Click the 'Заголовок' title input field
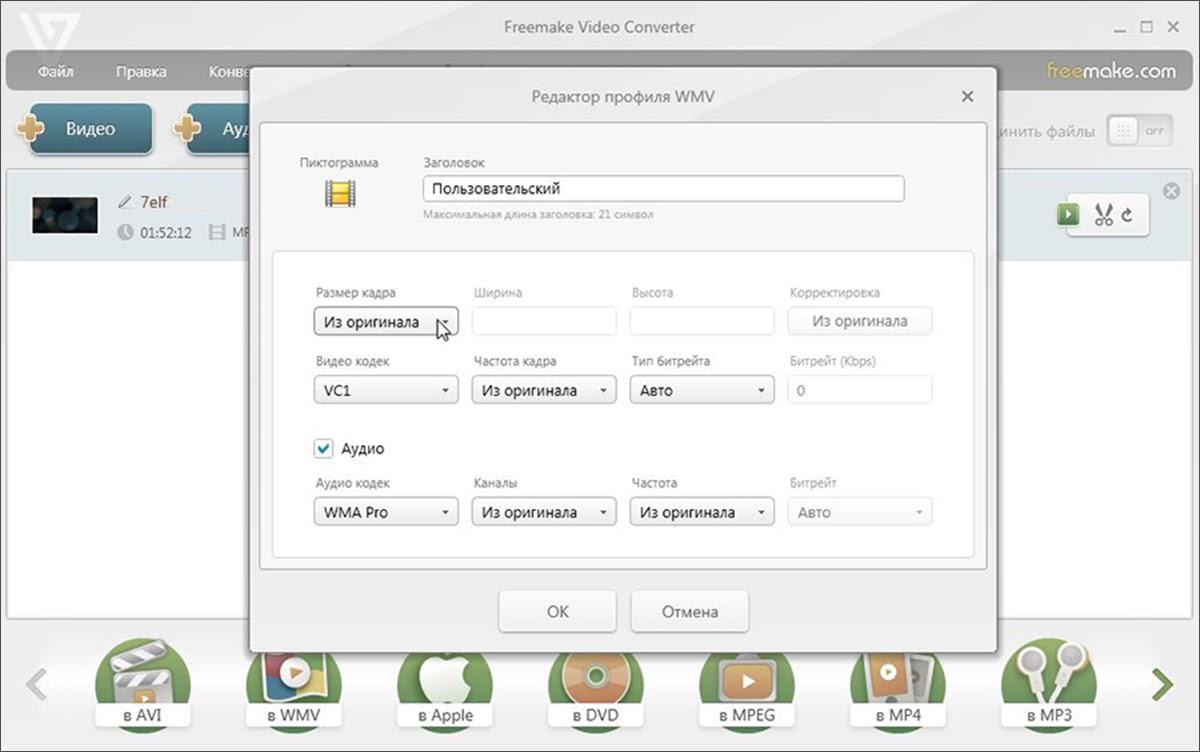1200x752 pixels. [664, 189]
